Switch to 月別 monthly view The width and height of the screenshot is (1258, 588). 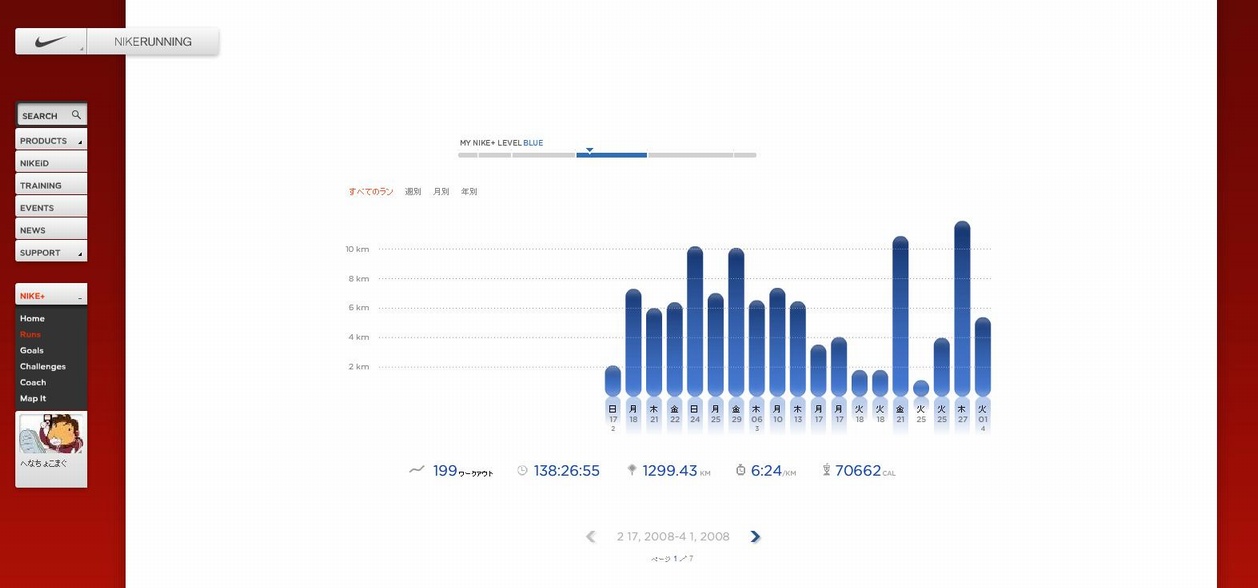point(441,191)
